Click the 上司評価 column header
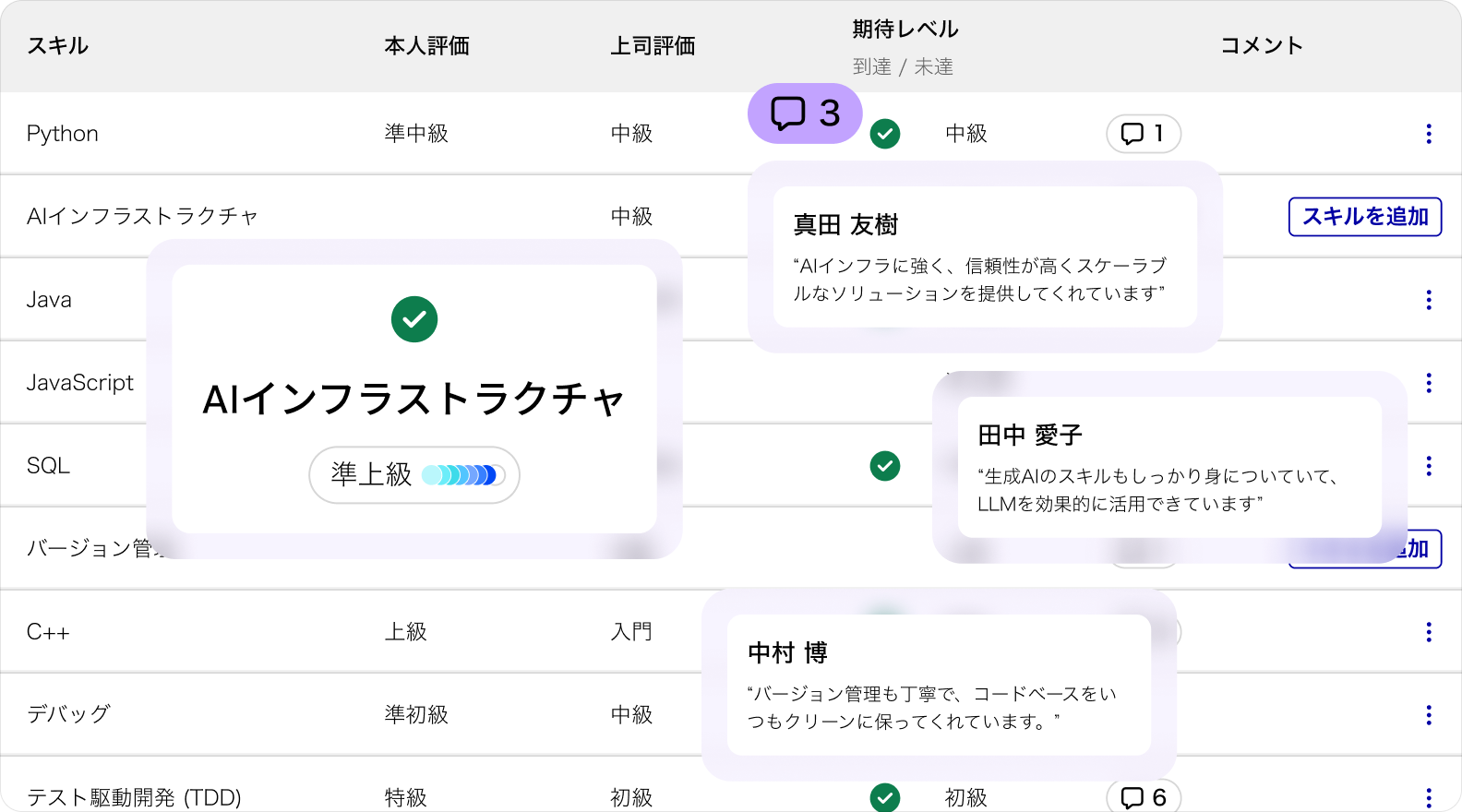Image resolution: width=1462 pixels, height=812 pixels. pos(653,46)
